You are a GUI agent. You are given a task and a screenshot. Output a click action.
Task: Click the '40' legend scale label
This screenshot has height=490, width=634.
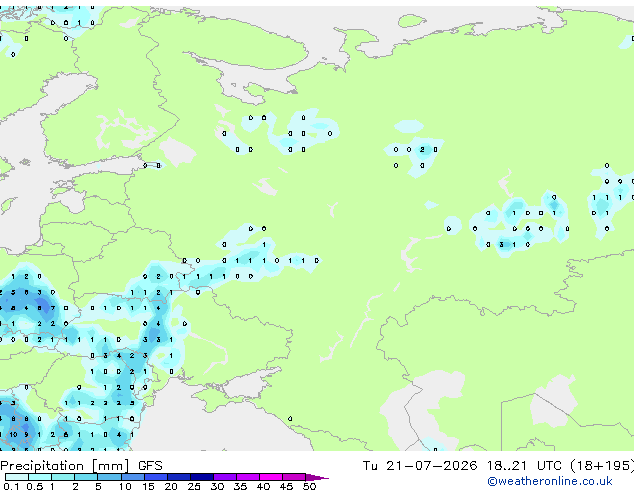263,486
